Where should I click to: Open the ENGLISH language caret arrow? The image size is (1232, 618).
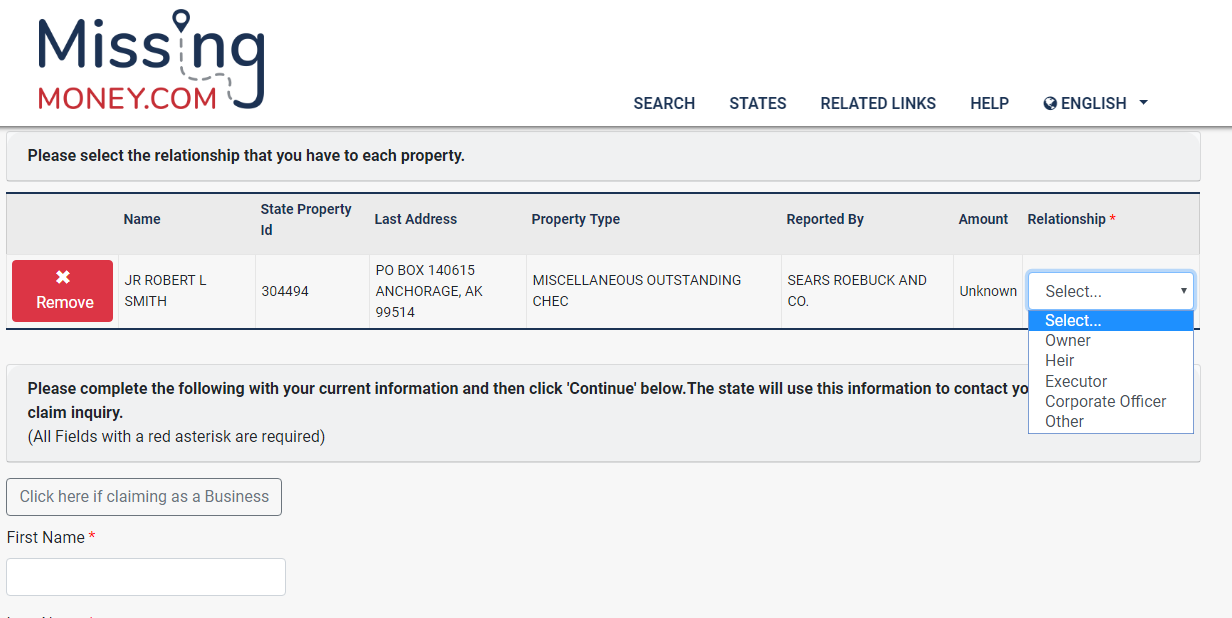(1142, 103)
